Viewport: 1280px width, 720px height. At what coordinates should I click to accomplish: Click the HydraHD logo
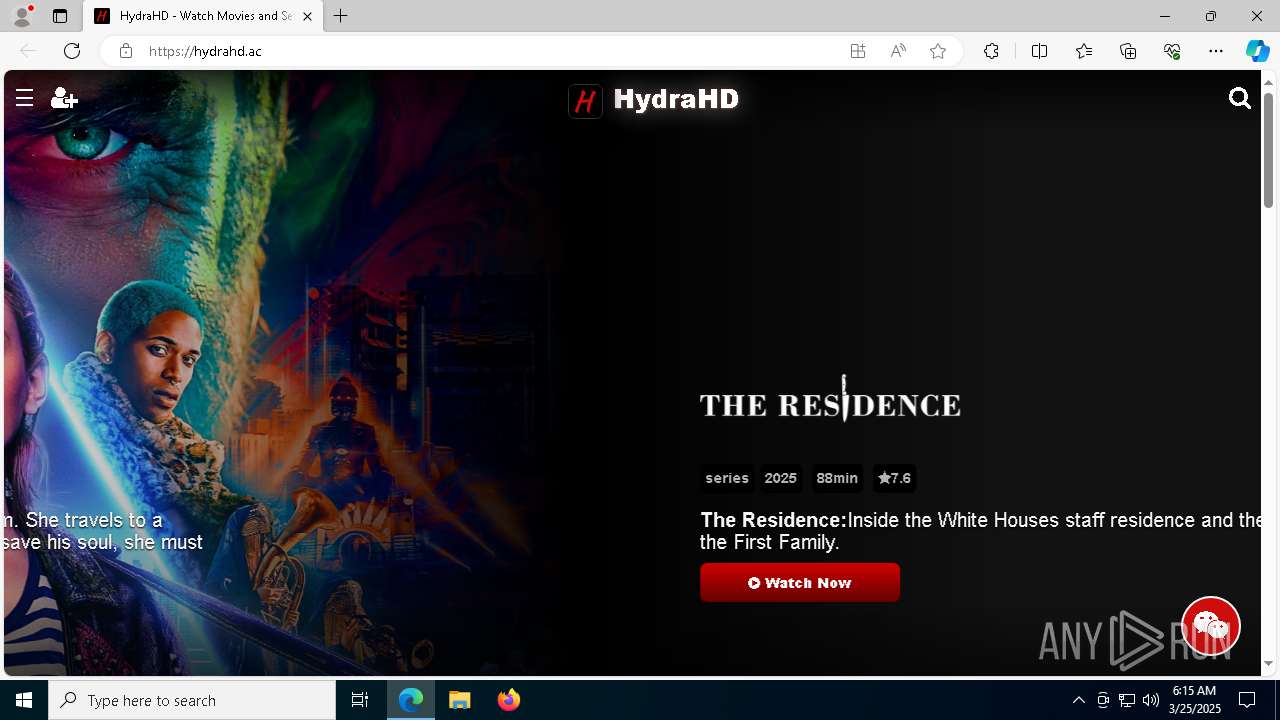(654, 100)
